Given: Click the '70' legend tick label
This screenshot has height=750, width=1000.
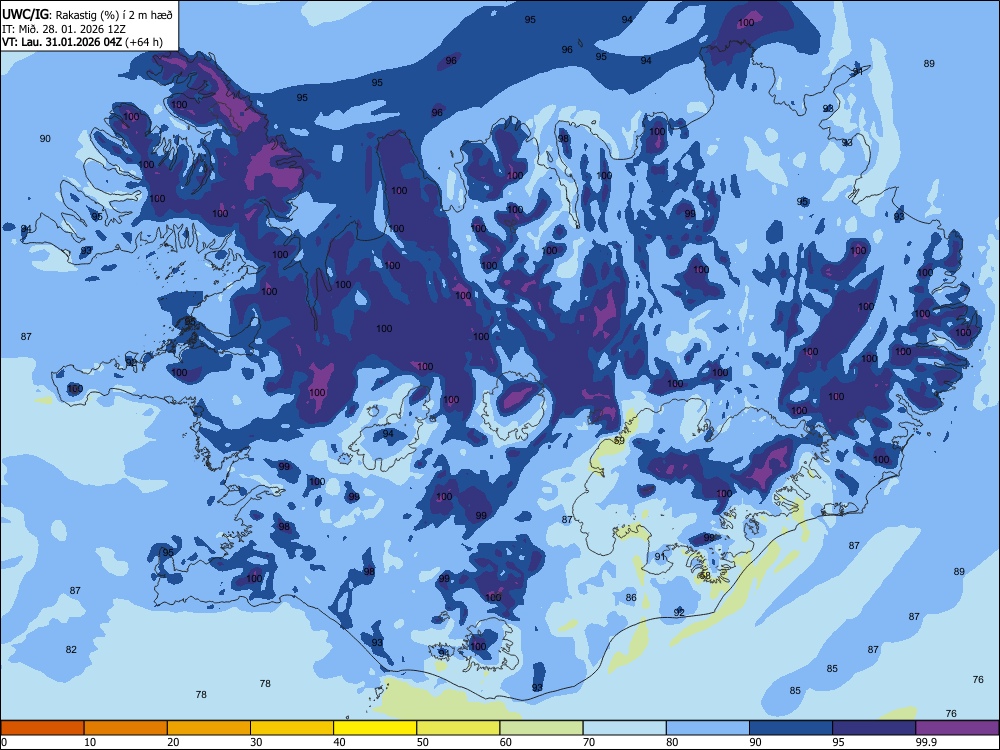Looking at the screenshot, I should 589,742.
